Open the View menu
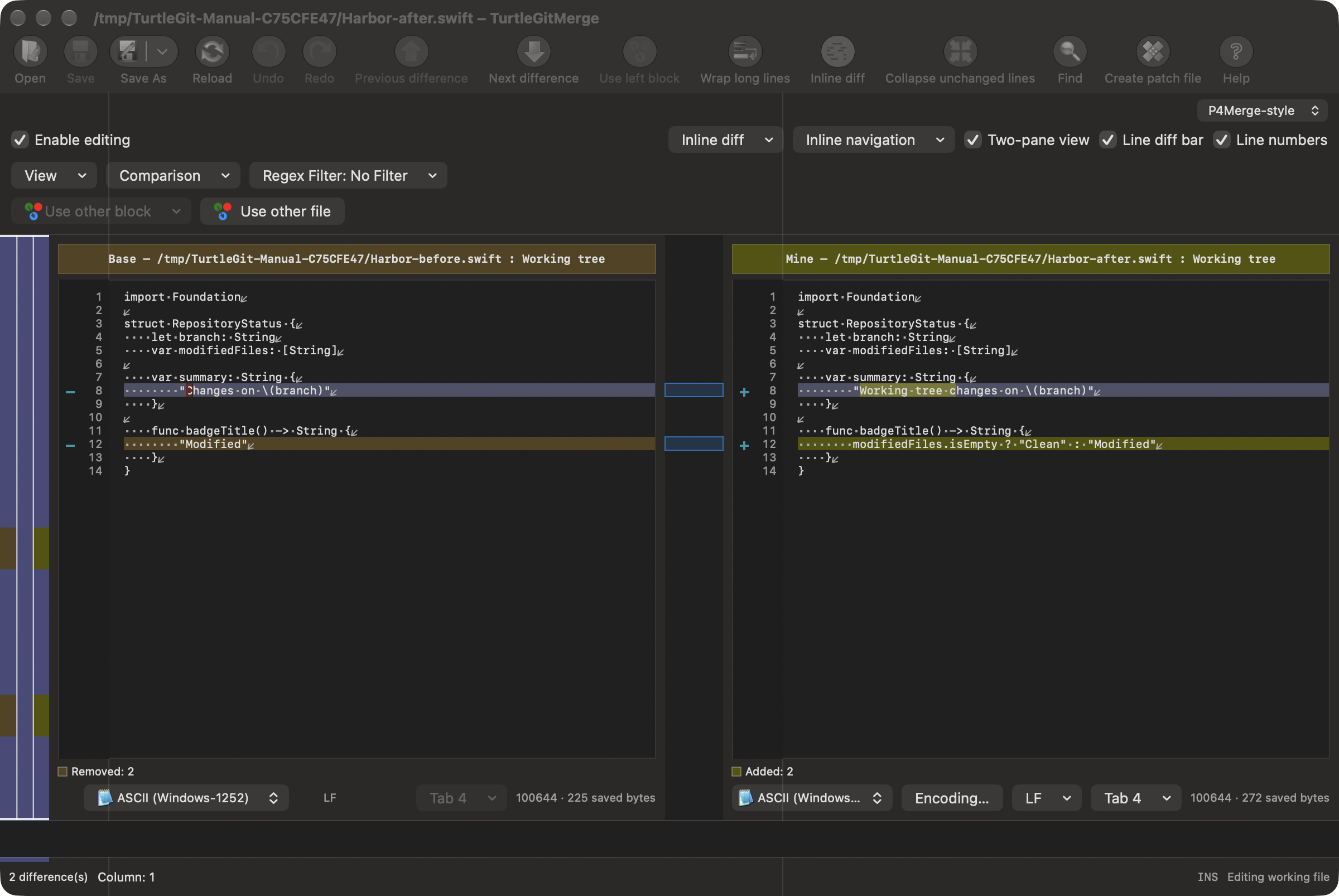The height and width of the screenshot is (896, 1339). pos(54,175)
